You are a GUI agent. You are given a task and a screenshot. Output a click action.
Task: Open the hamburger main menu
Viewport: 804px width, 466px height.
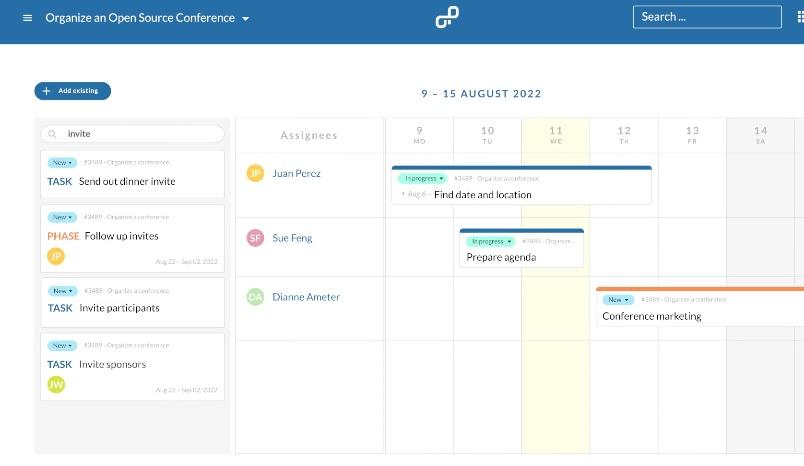click(x=27, y=18)
